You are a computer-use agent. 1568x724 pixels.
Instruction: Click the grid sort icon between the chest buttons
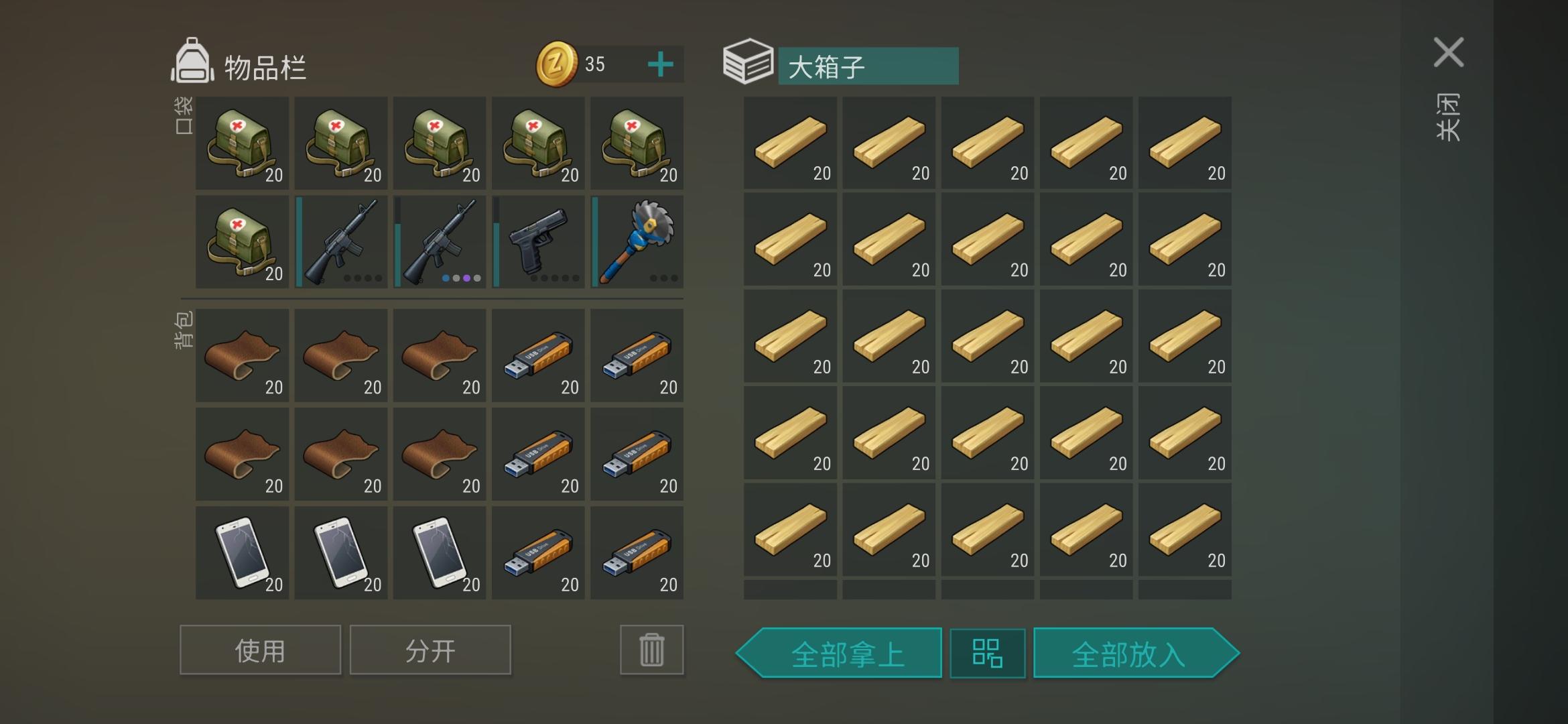(x=987, y=653)
